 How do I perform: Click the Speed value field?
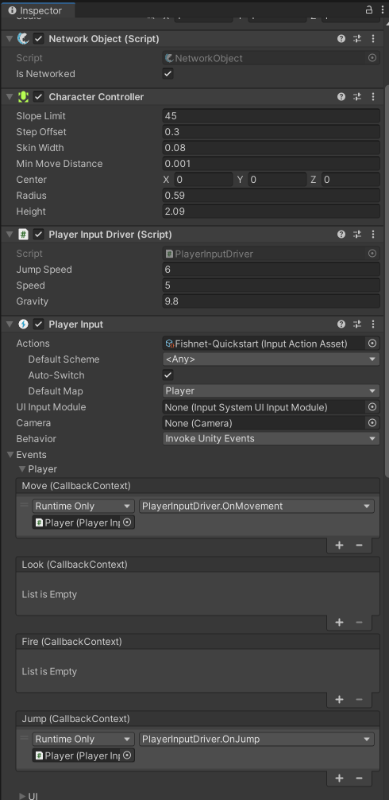coord(271,285)
